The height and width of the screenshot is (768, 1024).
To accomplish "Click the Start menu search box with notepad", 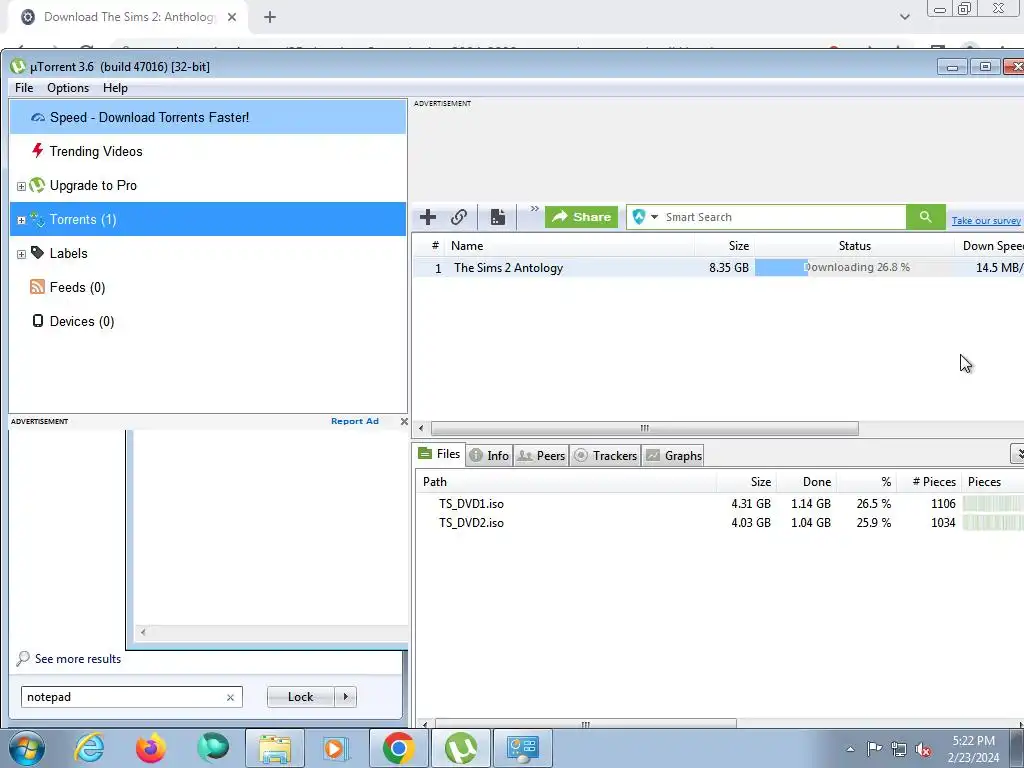I will click(x=131, y=697).
